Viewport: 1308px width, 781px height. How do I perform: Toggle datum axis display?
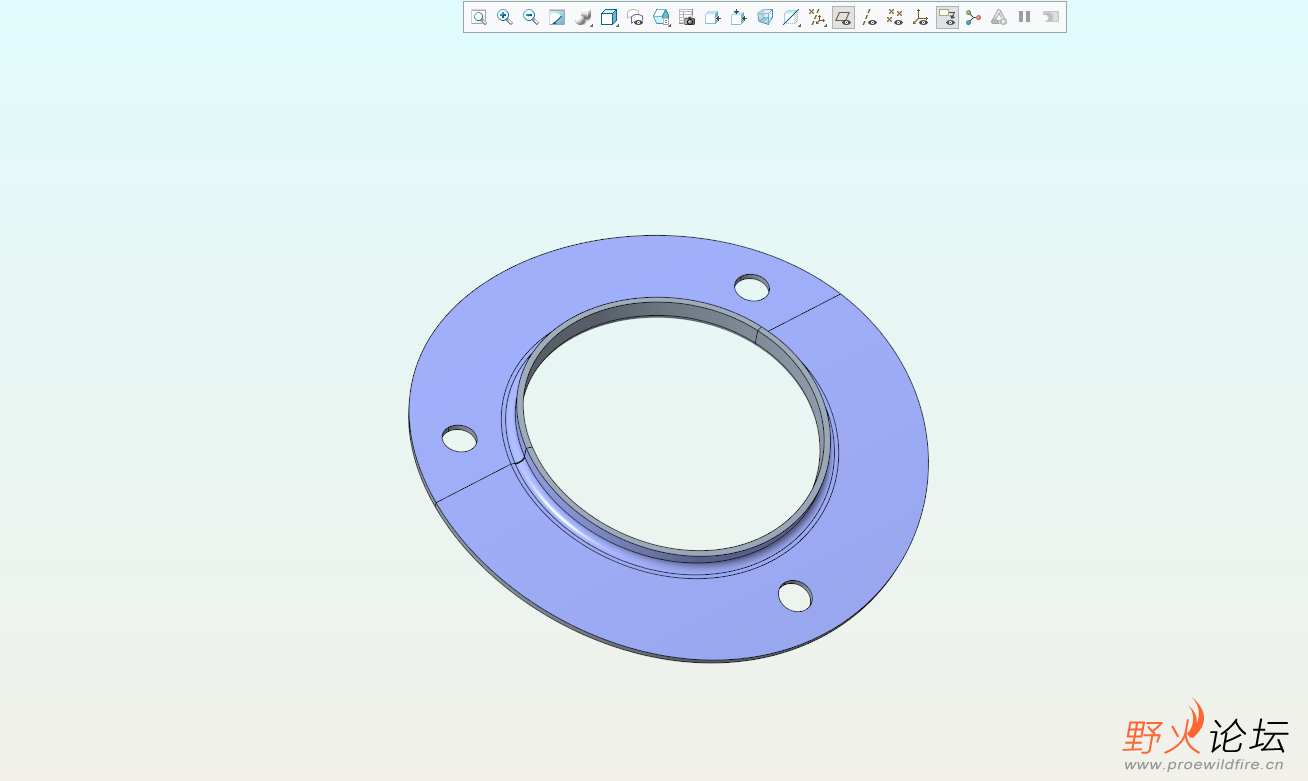coord(869,17)
